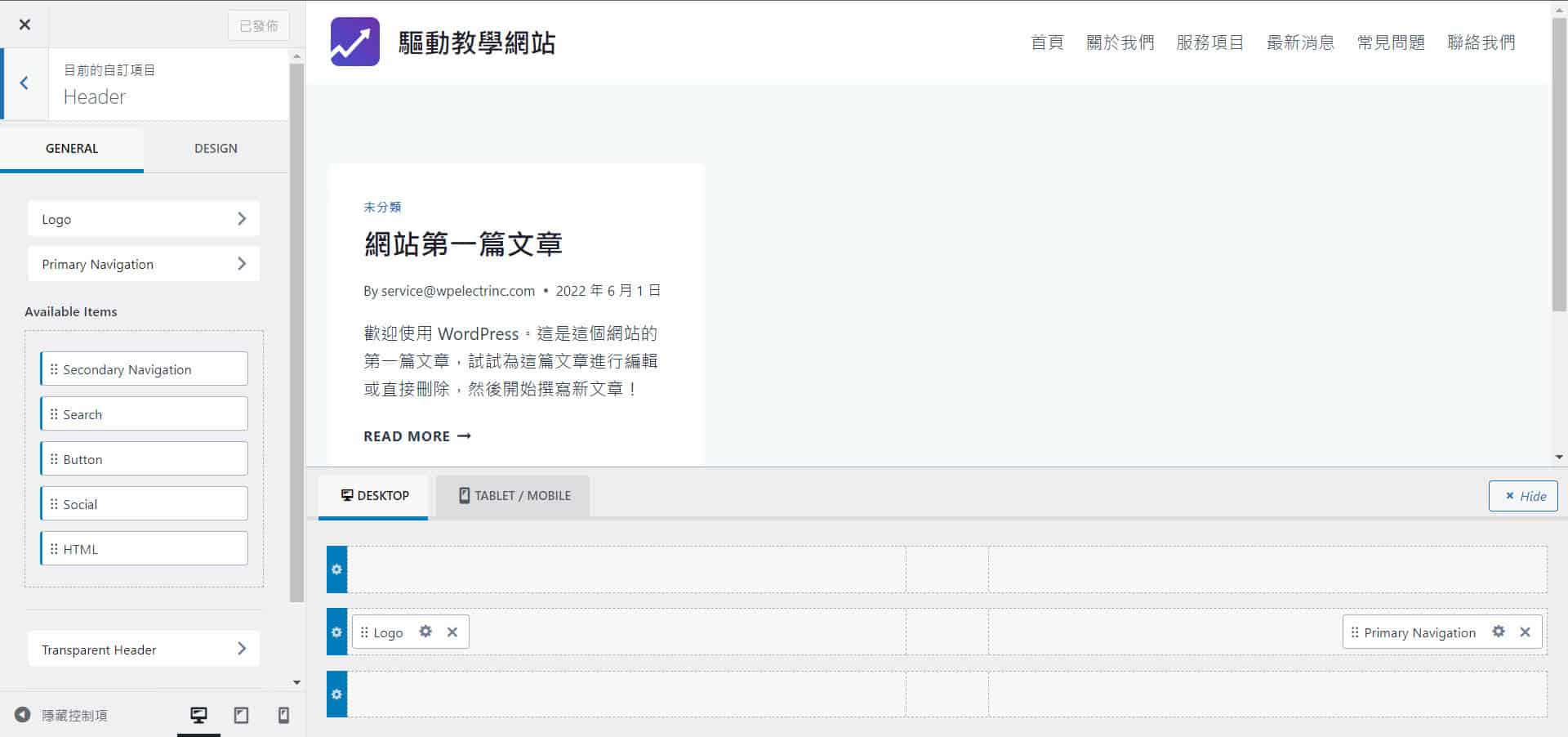The image size is (1568, 737).
Task: Open bottom header row settings gear
Action: [336, 695]
